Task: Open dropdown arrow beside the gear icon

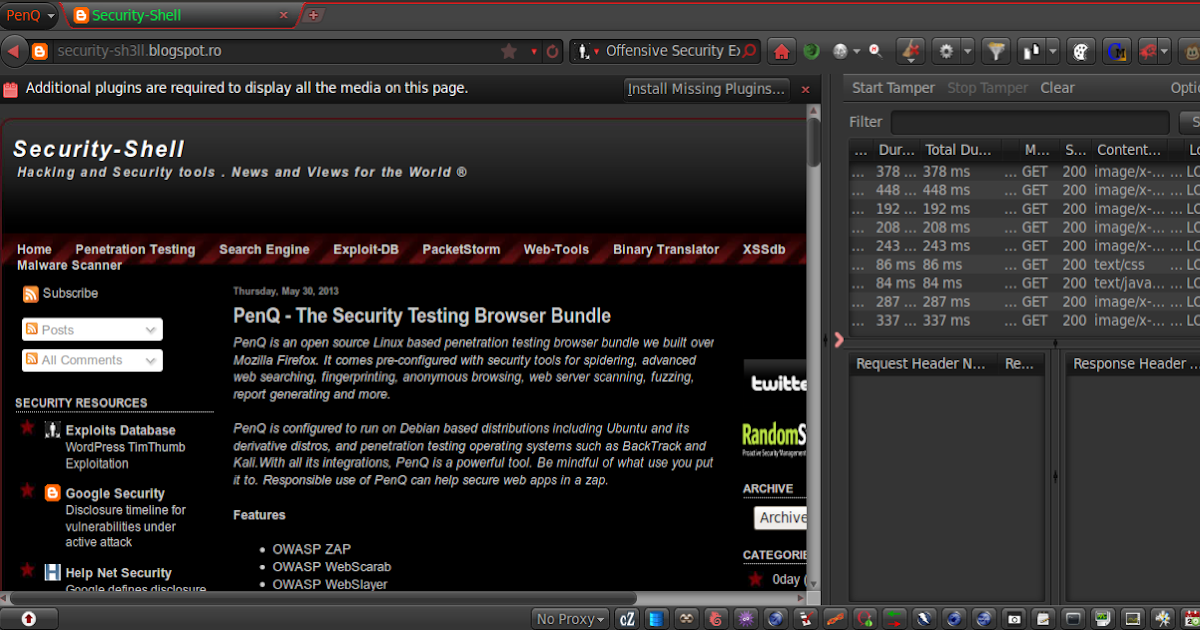Action: click(968, 51)
